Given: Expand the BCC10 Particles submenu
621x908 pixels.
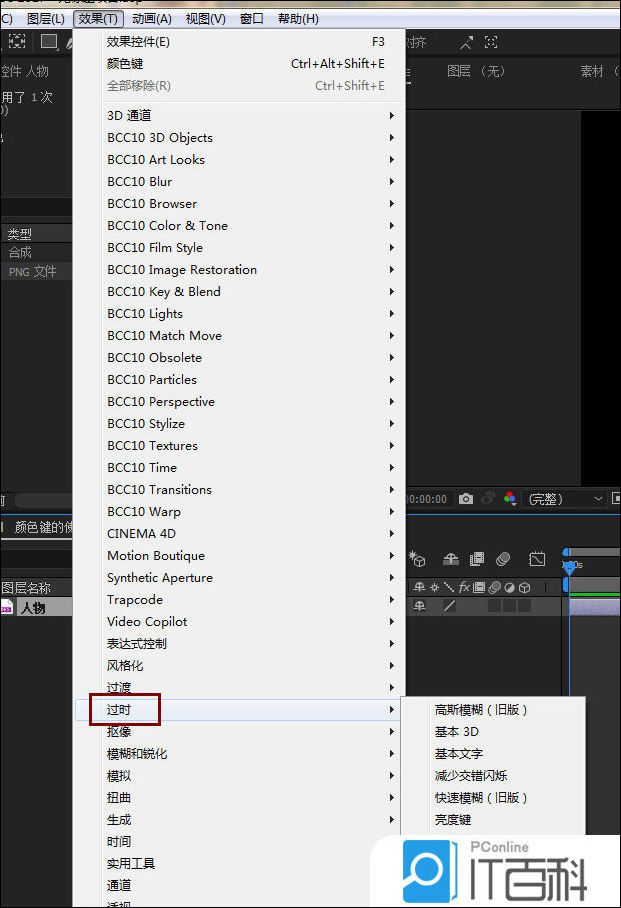Looking at the screenshot, I should (240, 379).
